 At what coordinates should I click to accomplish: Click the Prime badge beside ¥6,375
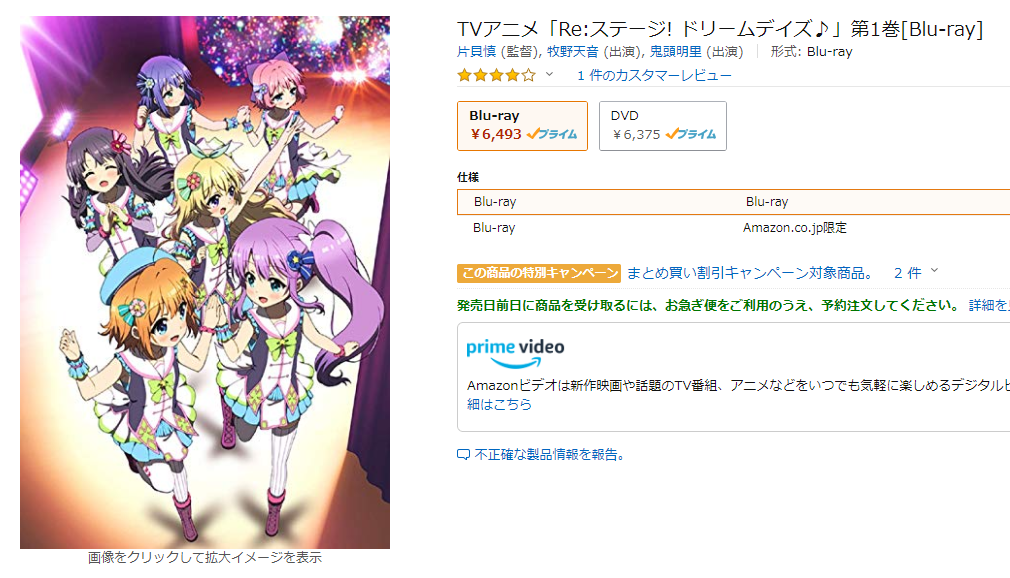691,134
